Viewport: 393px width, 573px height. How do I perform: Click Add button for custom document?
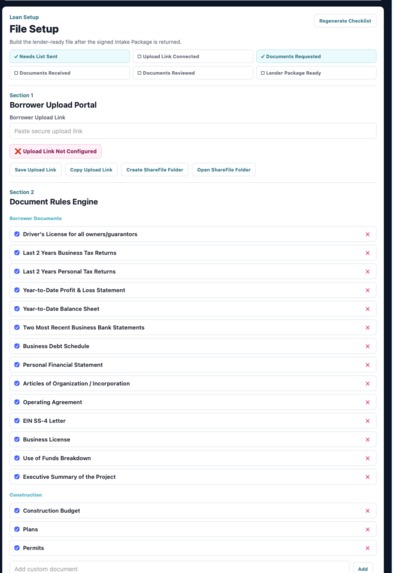pos(363,569)
